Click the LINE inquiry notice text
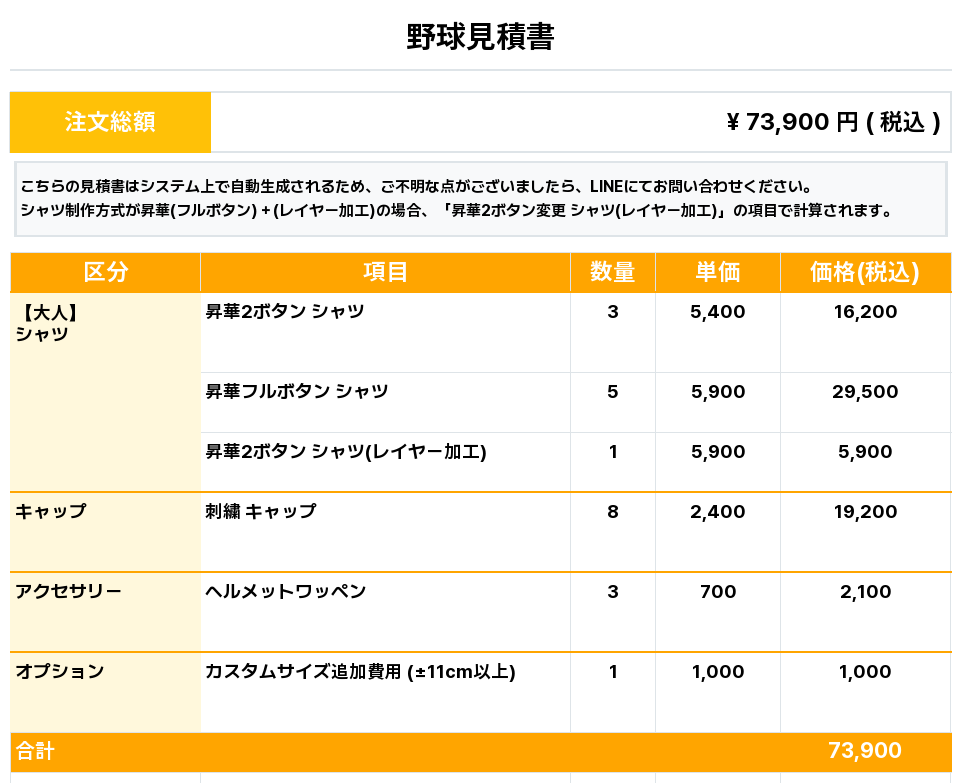This screenshot has width=961, height=783. [x=415, y=187]
